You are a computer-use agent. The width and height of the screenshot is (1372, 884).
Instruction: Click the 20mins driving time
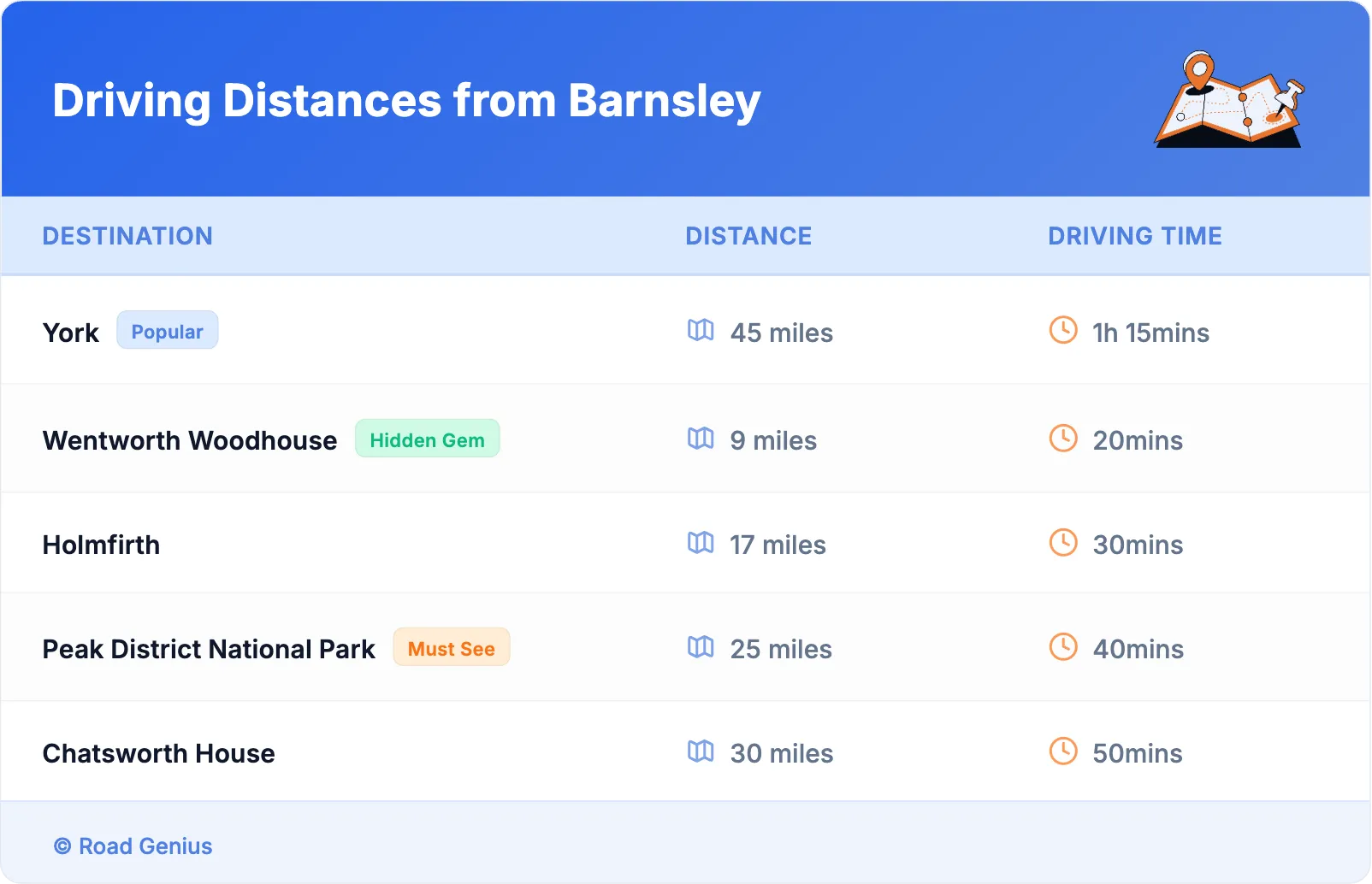point(1138,440)
